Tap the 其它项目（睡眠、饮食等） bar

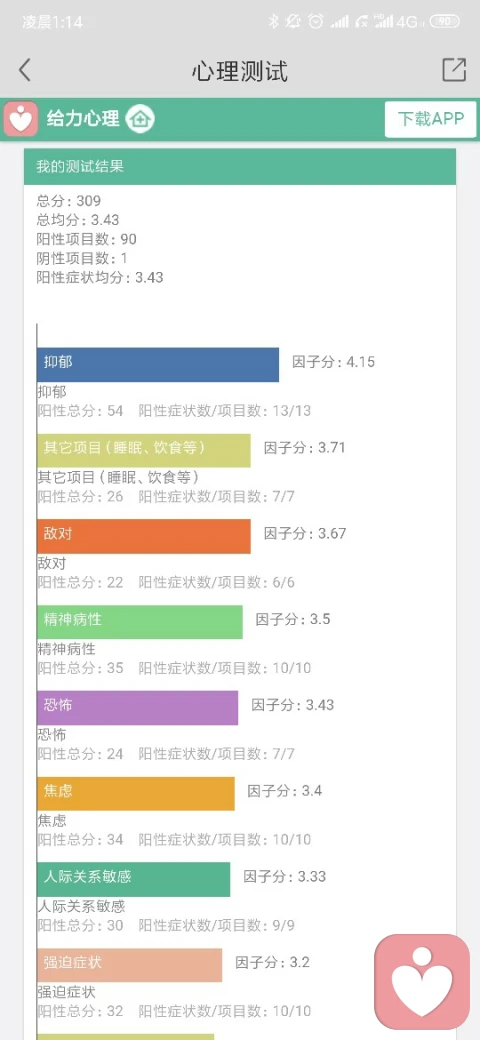tap(144, 450)
